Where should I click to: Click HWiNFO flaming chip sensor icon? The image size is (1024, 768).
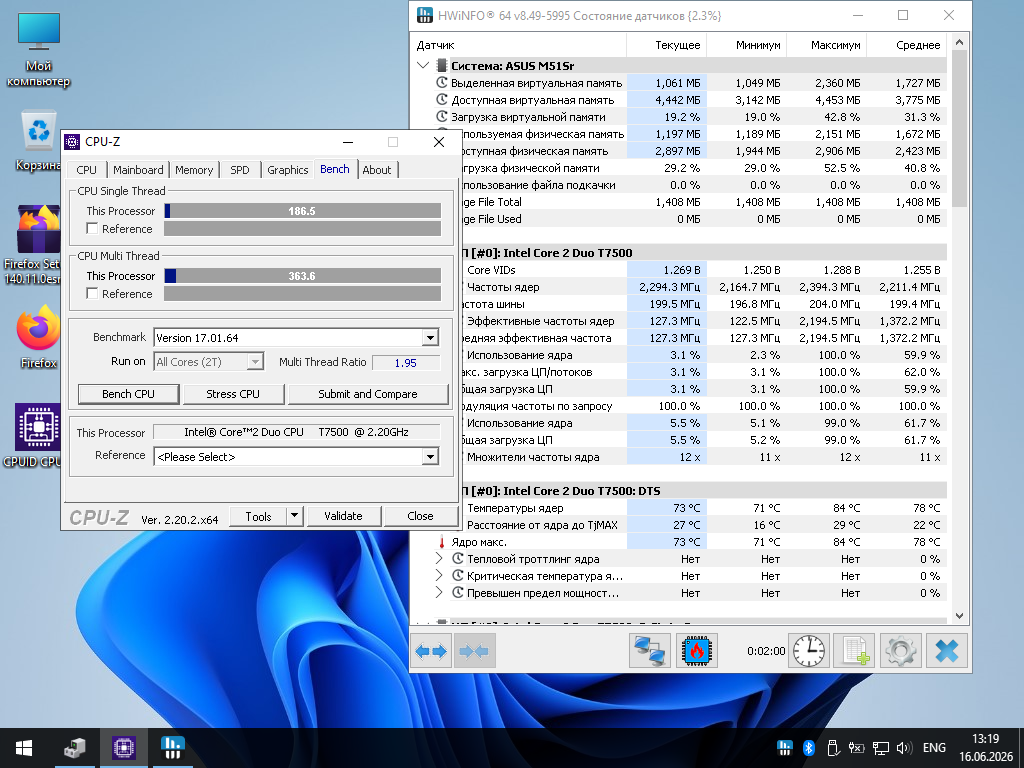[x=697, y=650]
